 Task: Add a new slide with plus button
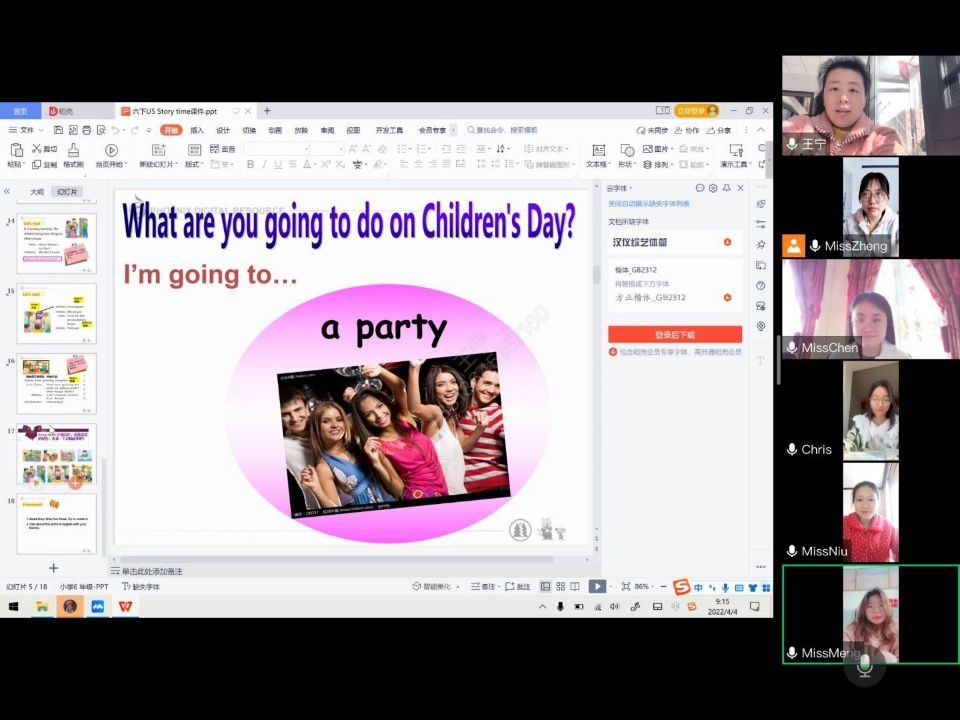[x=53, y=568]
